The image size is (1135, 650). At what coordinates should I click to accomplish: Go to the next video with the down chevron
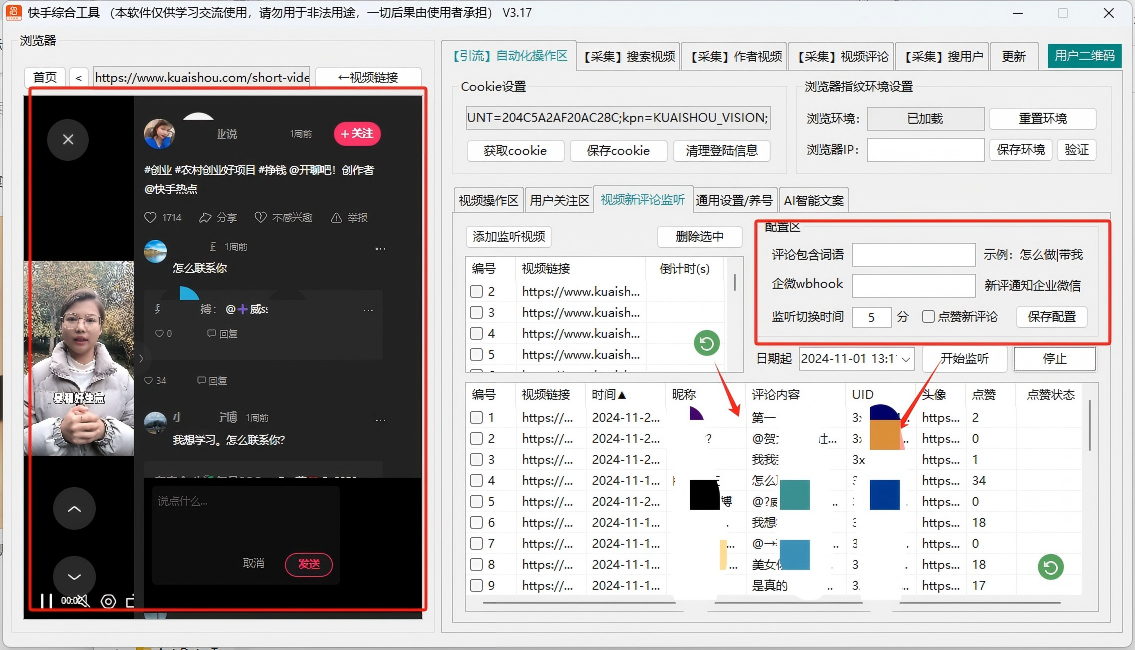coord(74,576)
